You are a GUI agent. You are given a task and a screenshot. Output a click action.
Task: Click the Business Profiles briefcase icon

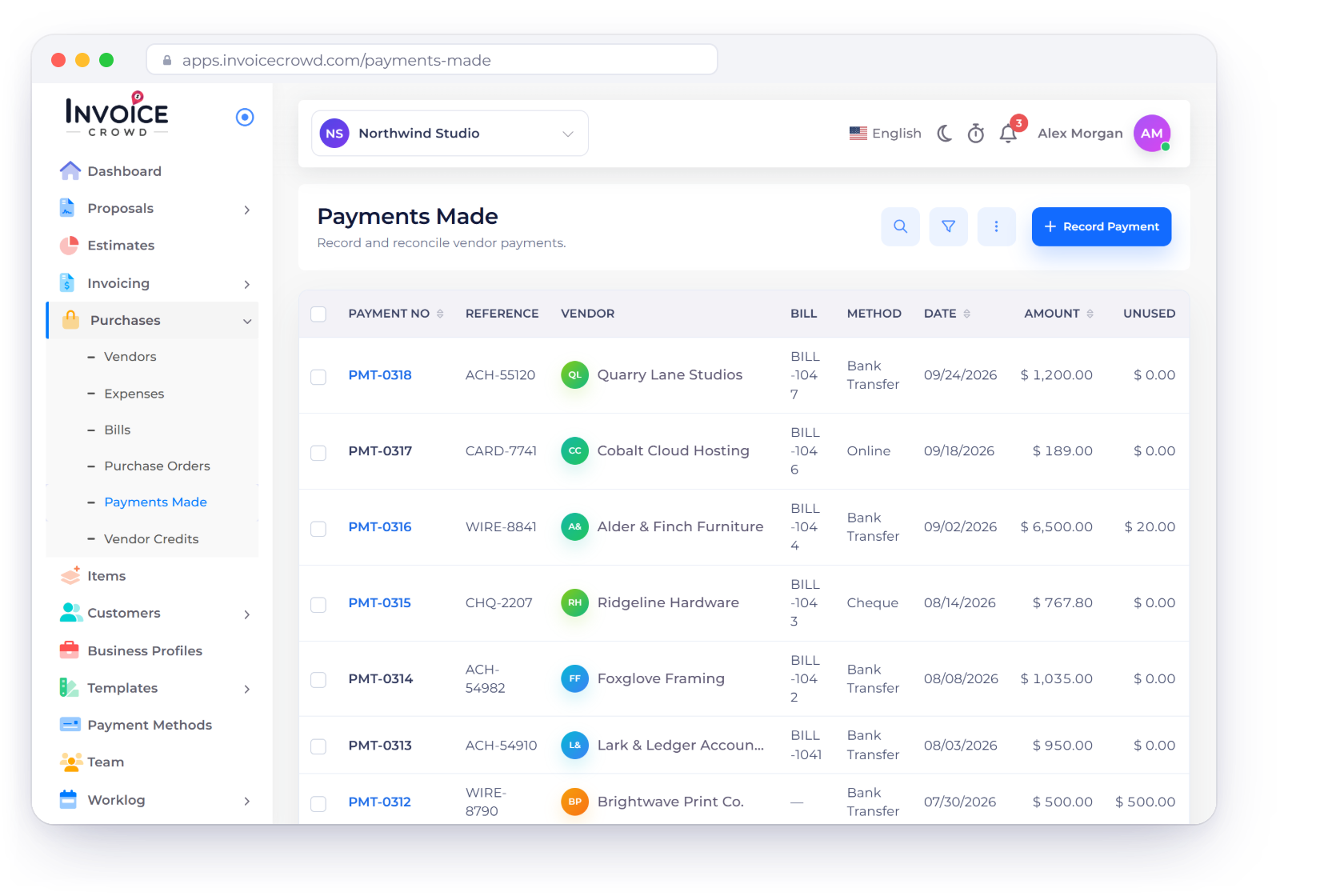[x=70, y=650]
